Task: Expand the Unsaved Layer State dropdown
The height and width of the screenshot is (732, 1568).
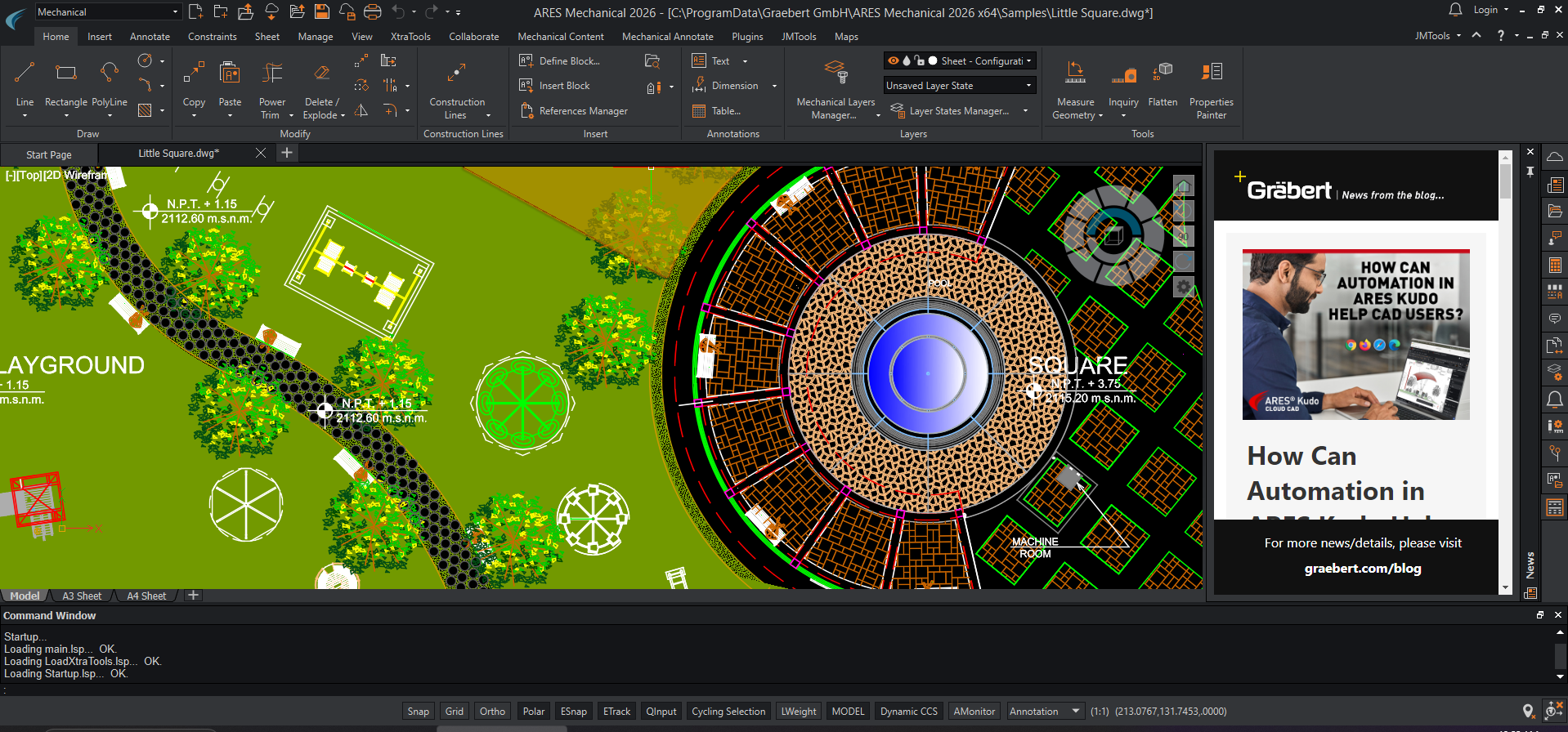Action: coord(1028,86)
